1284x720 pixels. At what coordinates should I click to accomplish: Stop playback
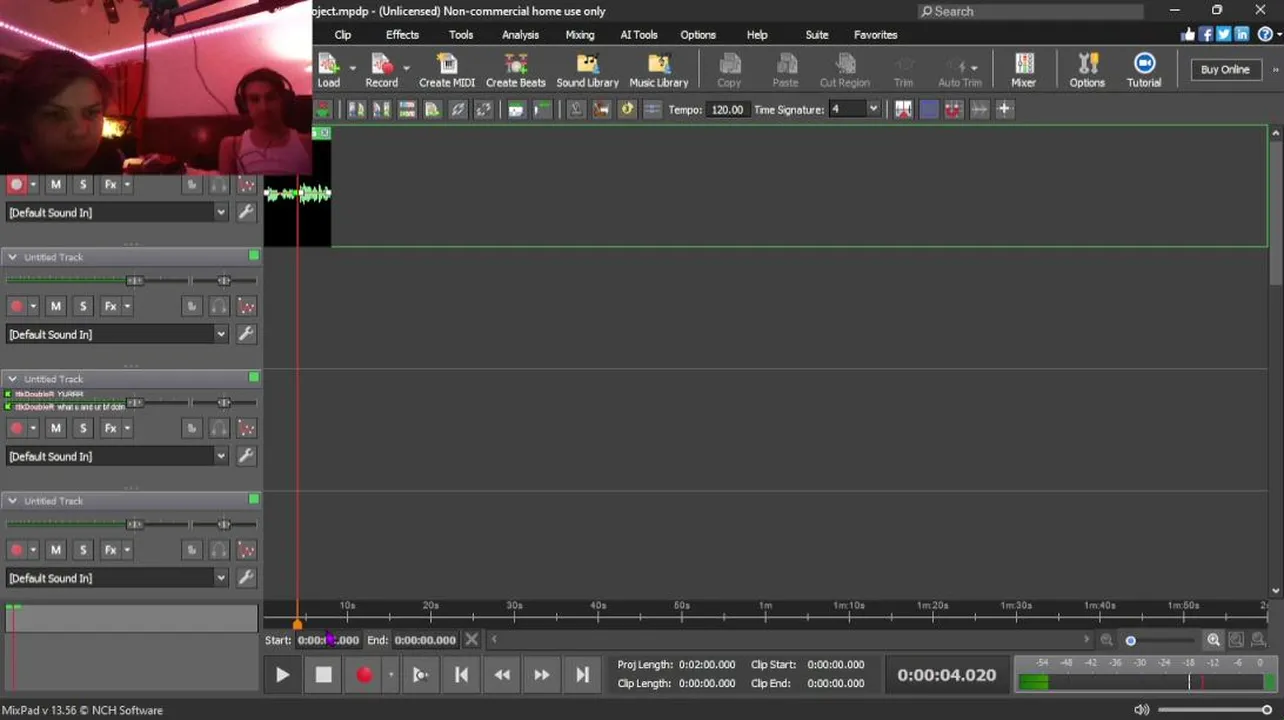[323, 675]
